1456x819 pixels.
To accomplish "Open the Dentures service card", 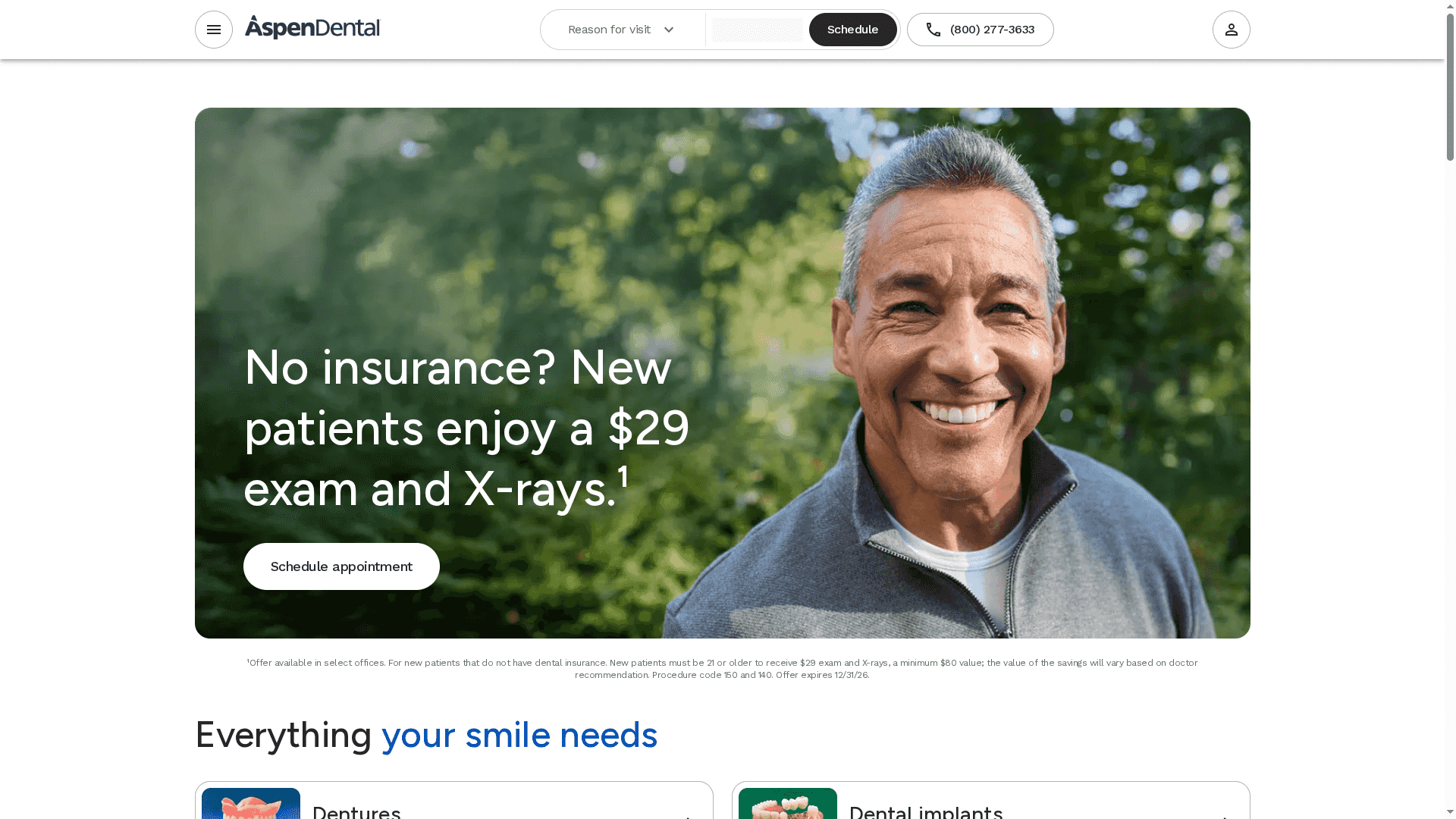I will pyautogui.click(x=454, y=801).
